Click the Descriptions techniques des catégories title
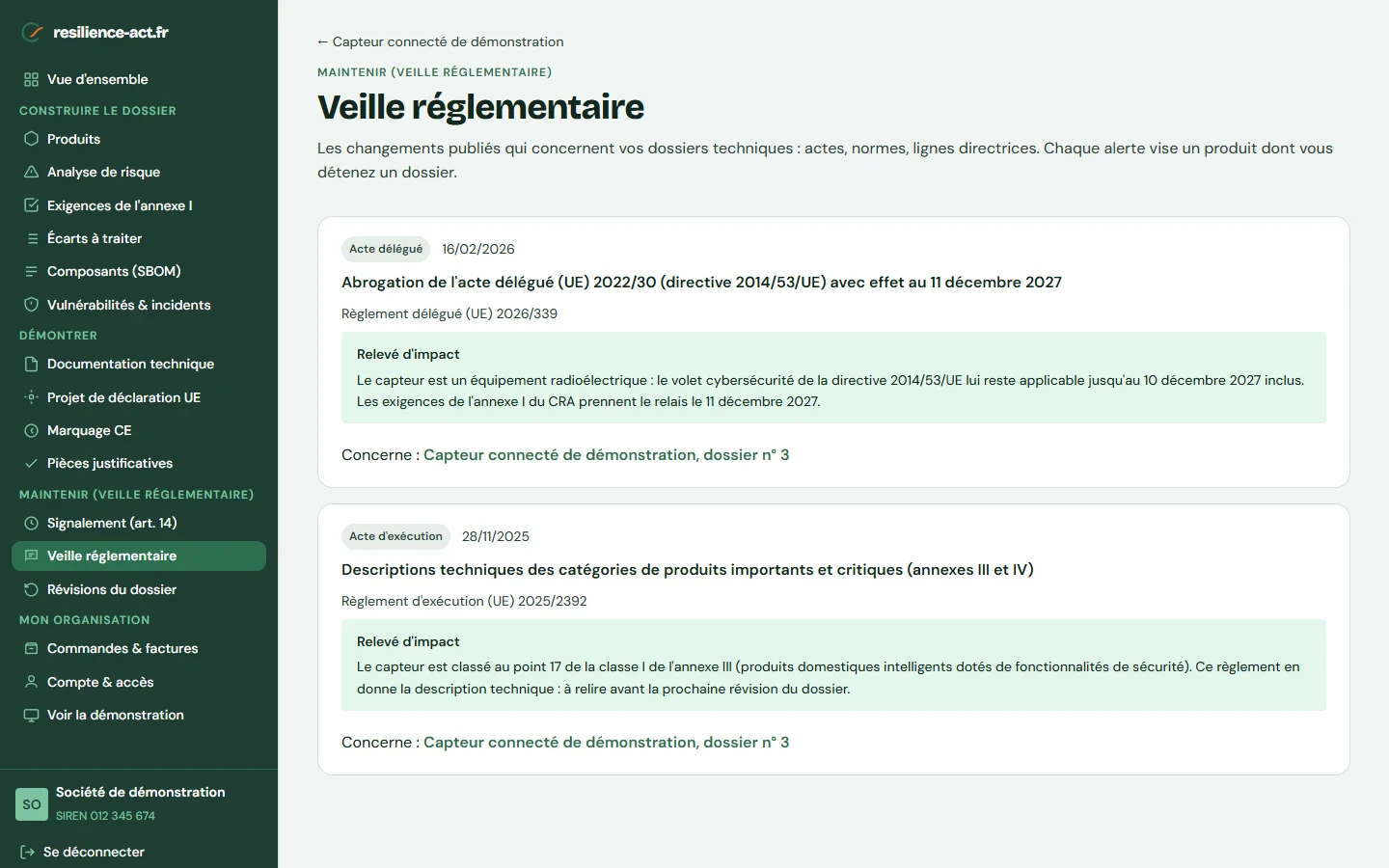1389x868 pixels. click(688, 569)
